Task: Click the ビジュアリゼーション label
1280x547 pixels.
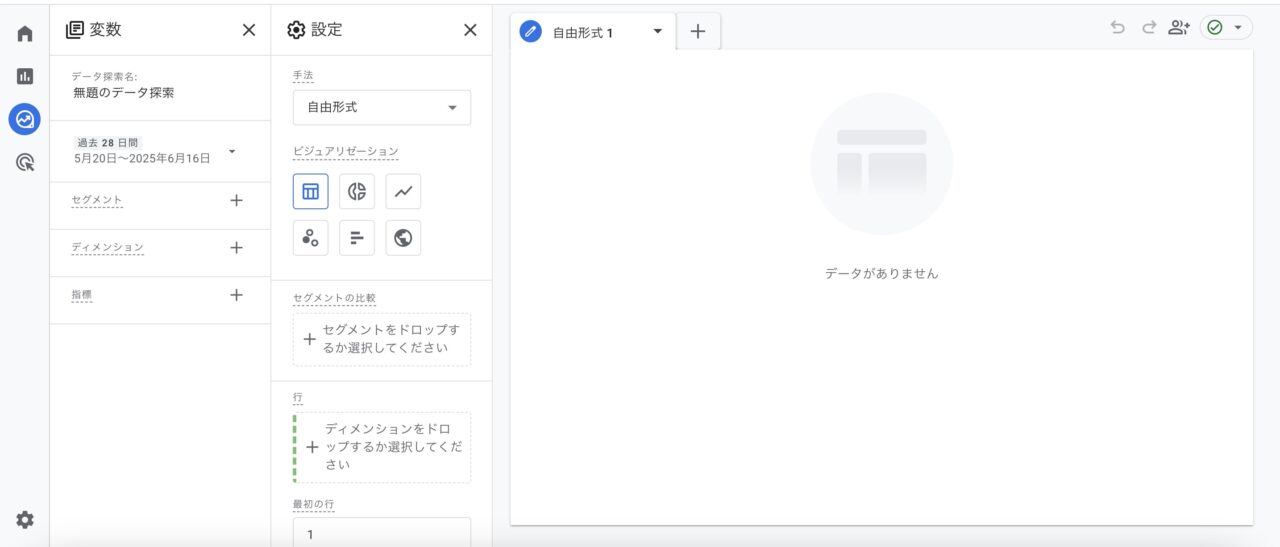Action: (345, 151)
